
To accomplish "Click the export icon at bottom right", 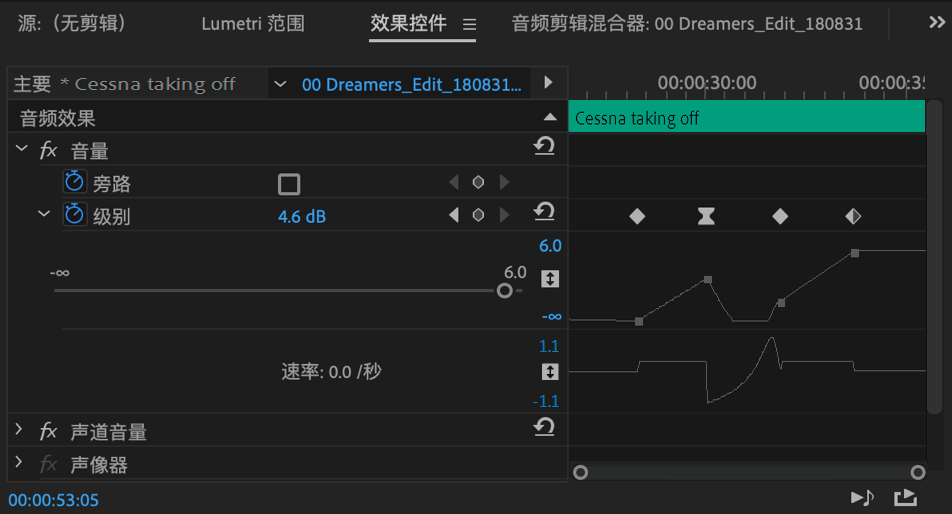I will [x=905, y=498].
